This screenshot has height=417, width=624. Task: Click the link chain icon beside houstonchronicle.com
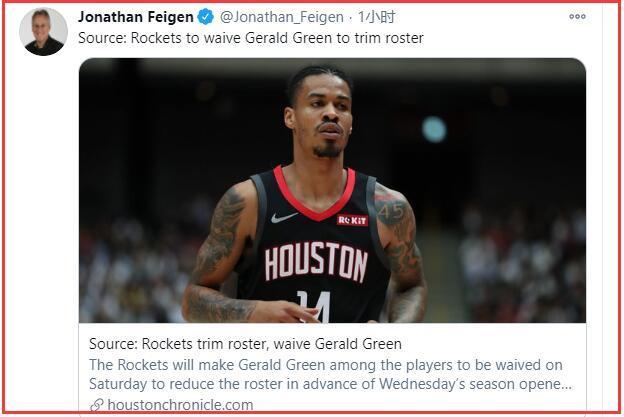(x=97, y=405)
